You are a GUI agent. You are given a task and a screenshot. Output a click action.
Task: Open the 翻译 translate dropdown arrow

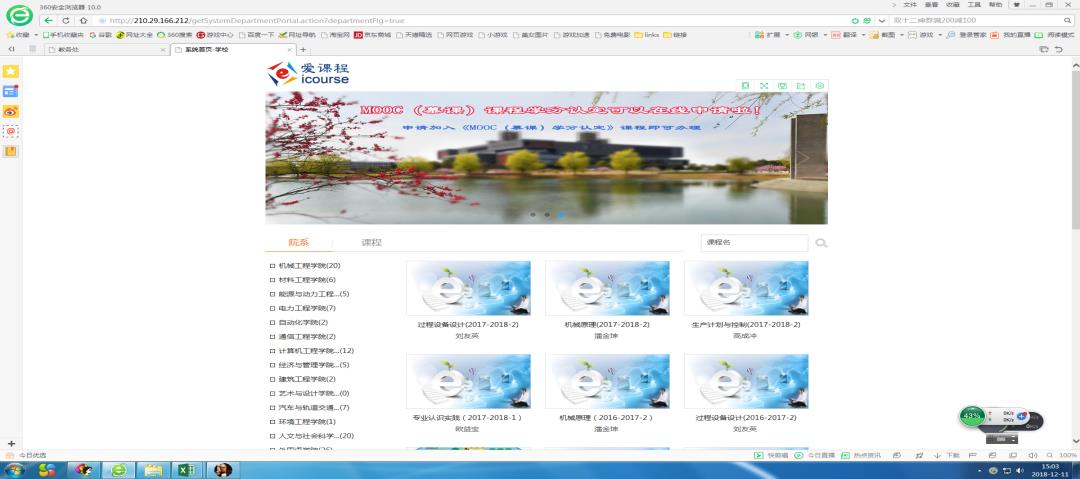pos(863,35)
